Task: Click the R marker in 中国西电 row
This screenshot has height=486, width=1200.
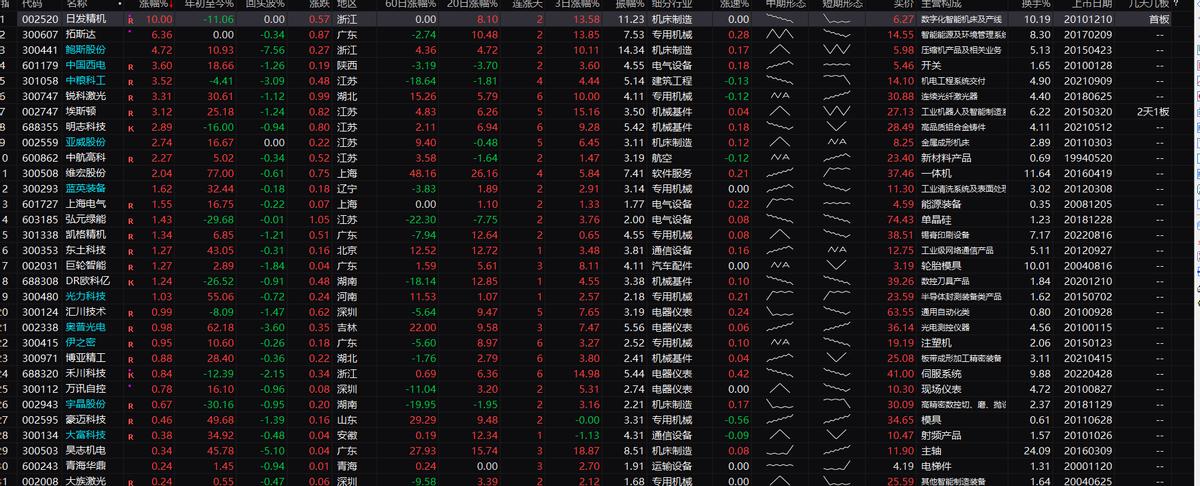Action: tap(130, 66)
